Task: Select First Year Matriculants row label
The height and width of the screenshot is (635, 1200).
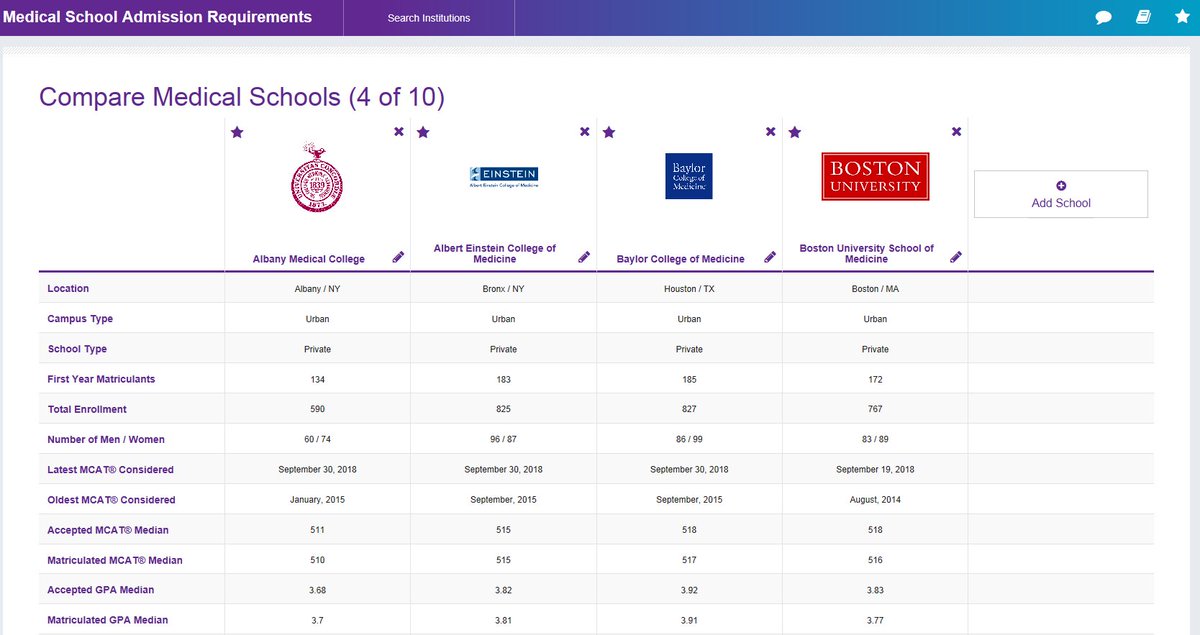Action: [101, 379]
